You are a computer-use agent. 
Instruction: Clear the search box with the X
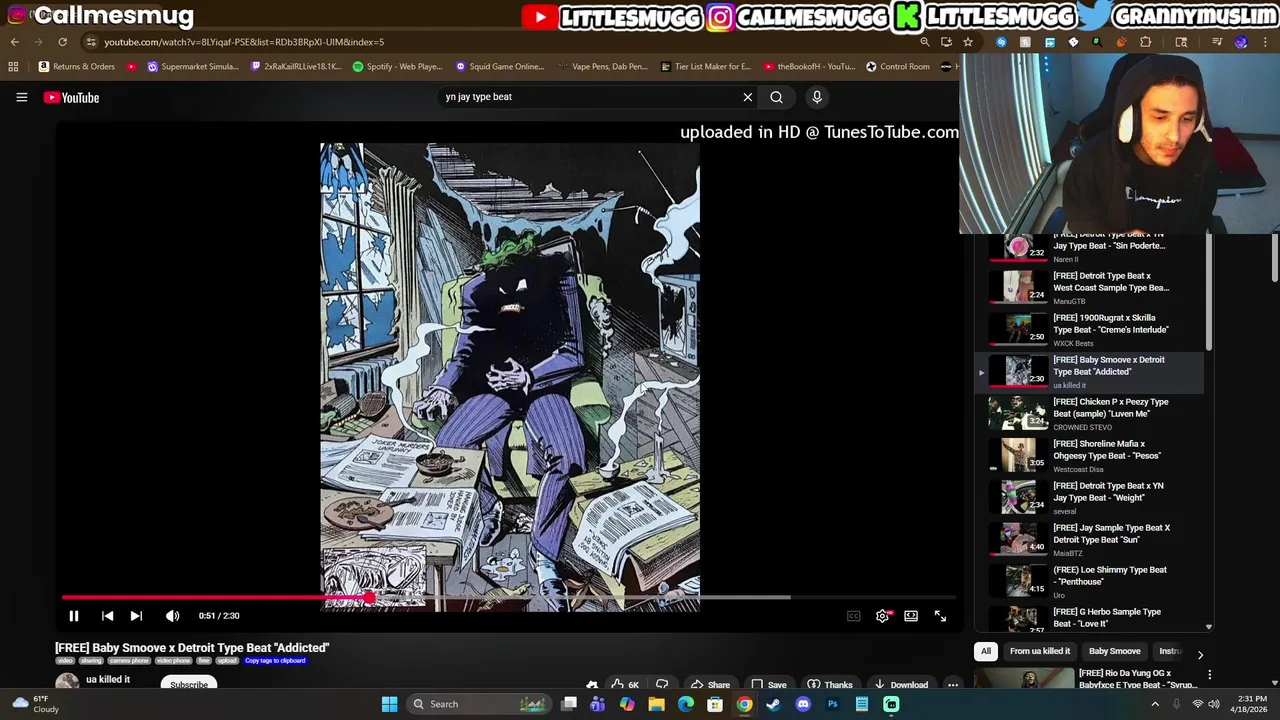[x=747, y=97]
